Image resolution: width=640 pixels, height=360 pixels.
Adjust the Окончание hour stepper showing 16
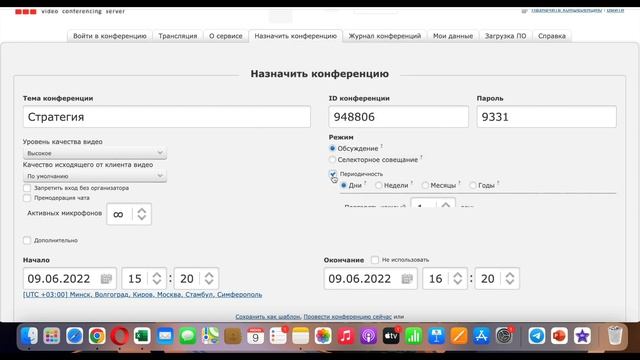tap(458, 278)
